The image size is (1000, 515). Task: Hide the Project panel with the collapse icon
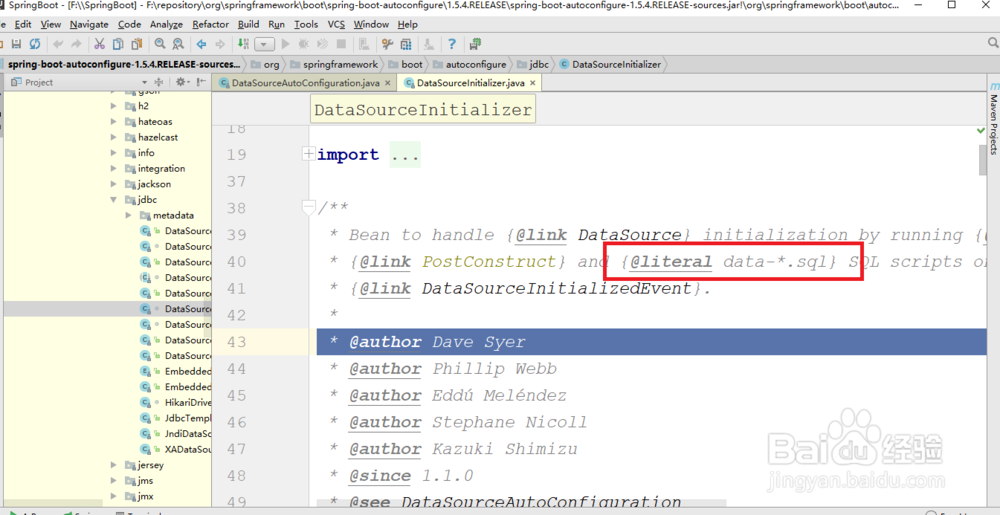(202, 82)
